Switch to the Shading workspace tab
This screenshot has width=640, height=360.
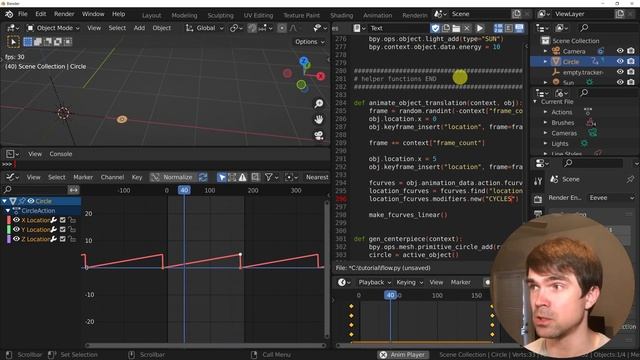point(342,16)
